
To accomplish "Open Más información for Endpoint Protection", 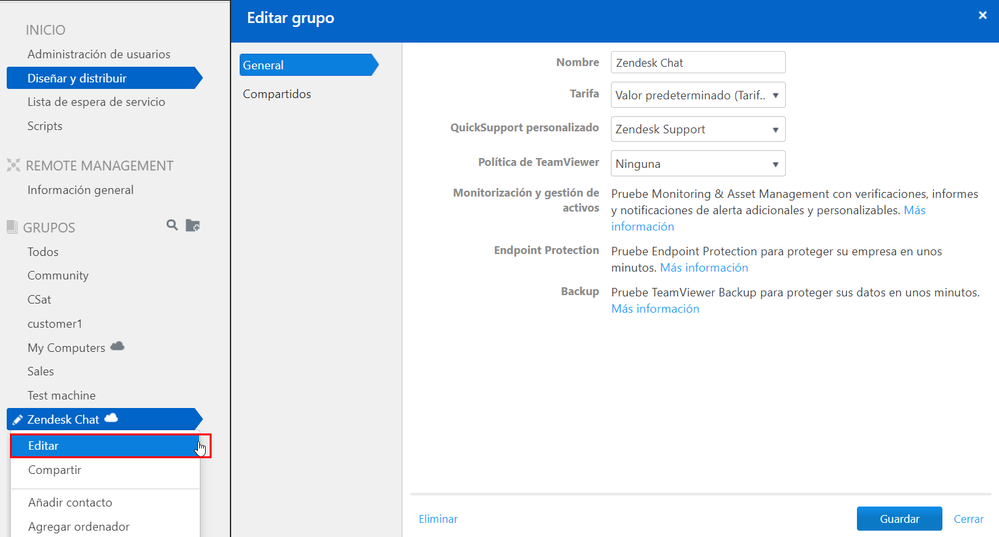I will [x=704, y=268].
